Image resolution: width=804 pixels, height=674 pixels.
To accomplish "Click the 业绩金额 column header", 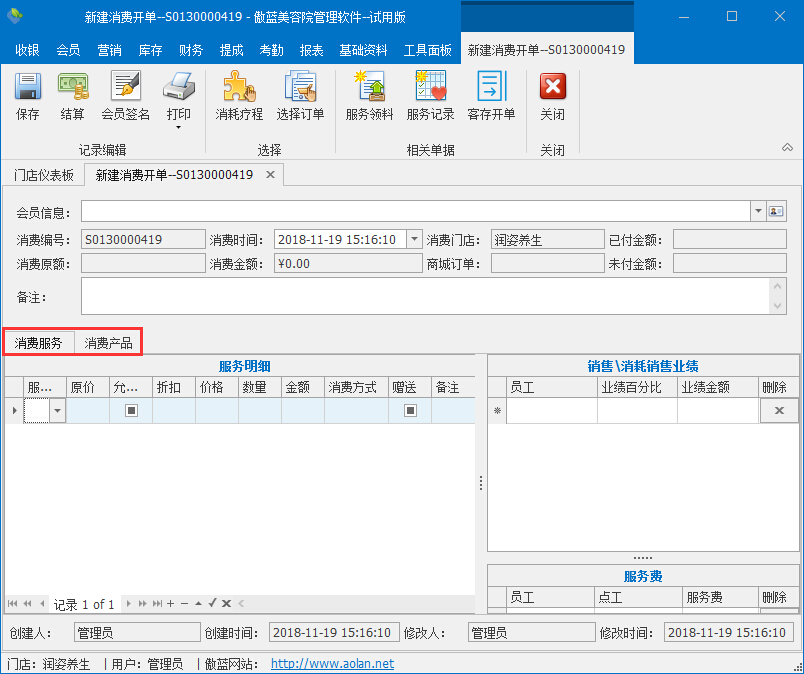I will click(x=717, y=387).
